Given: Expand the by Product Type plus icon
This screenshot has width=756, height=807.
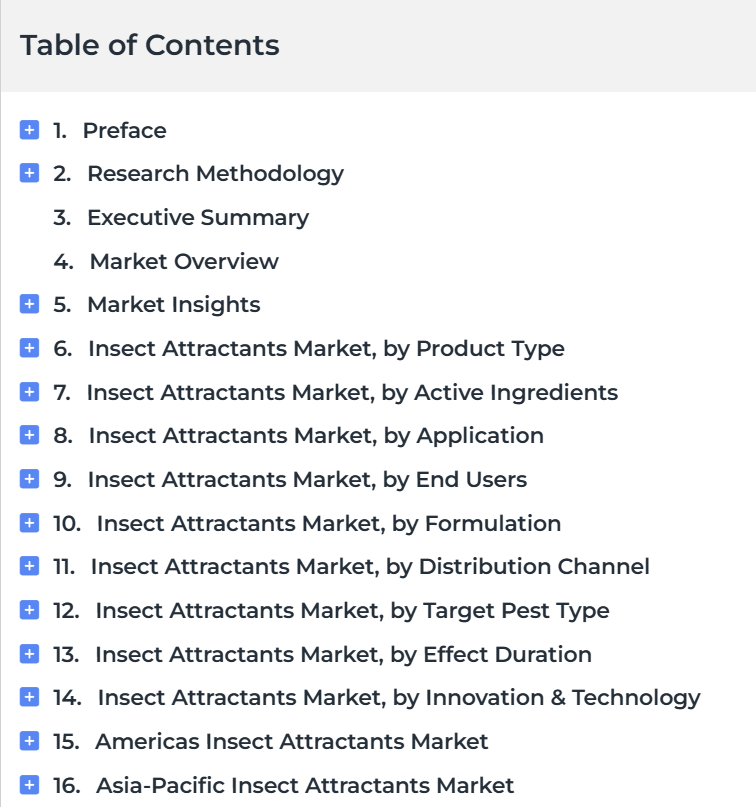Looking at the screenshot, I should (x=29, y=348).
